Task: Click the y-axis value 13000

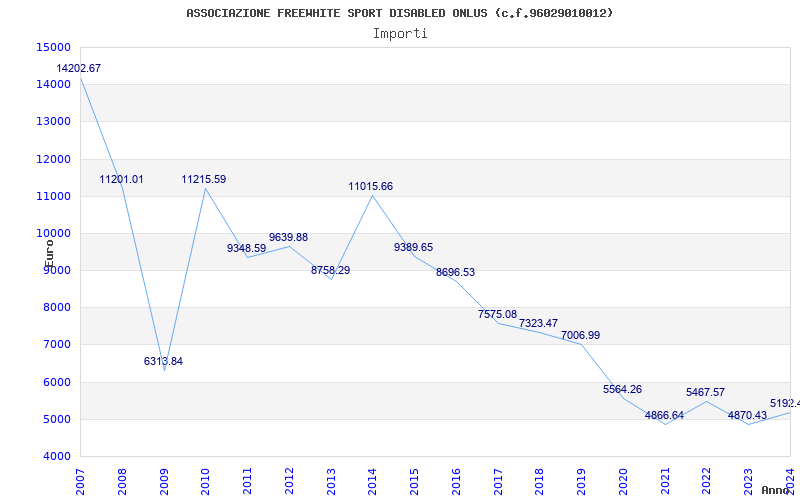Action: (53, 122)
